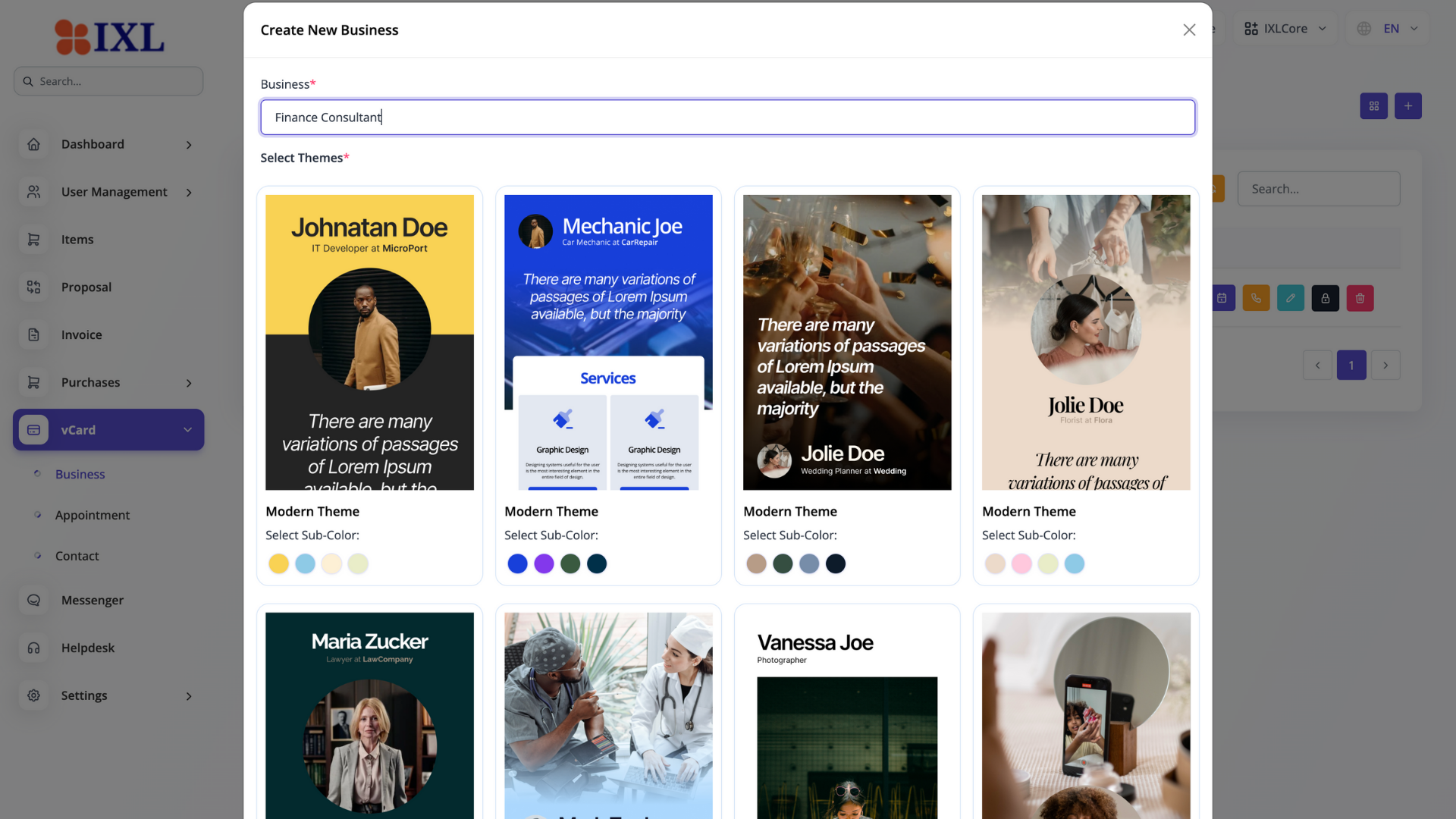Click the red trash delete icon

(x=1360, y=298)
